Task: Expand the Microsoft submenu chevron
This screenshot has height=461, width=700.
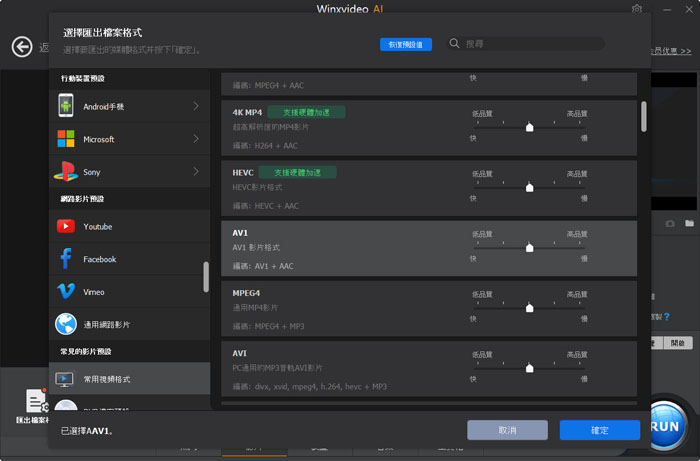Action: (x=195, y=139)
